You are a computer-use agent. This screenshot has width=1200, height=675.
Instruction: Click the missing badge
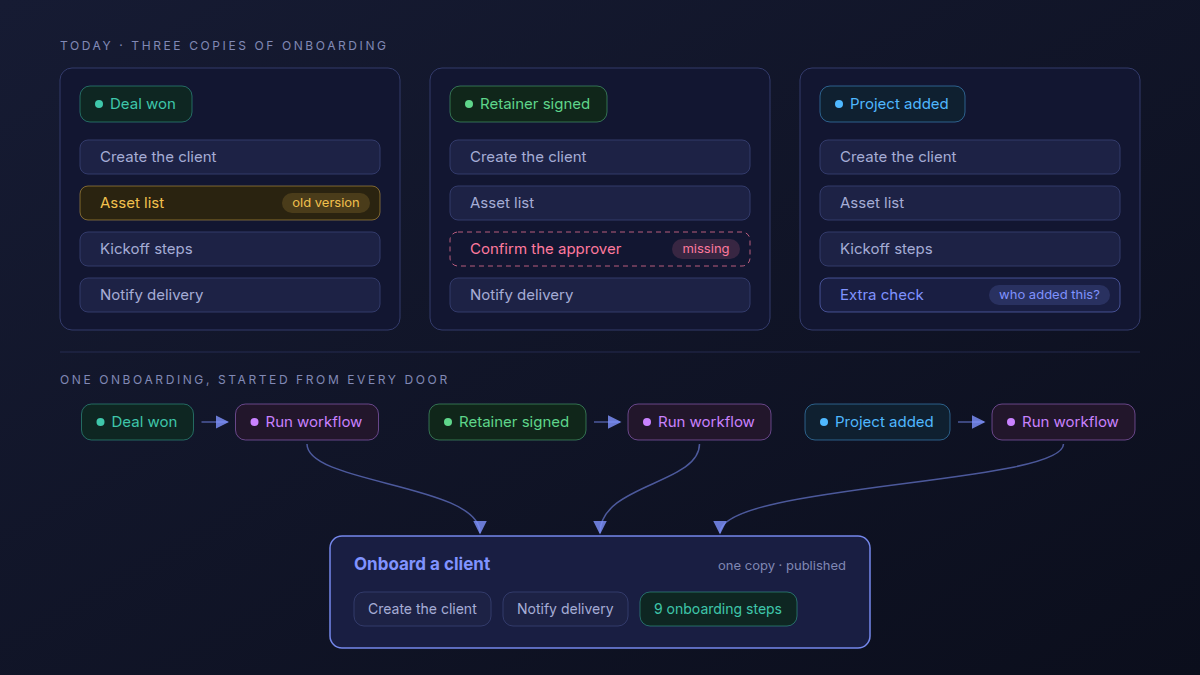pyautogui.click(x=706, y=249)
